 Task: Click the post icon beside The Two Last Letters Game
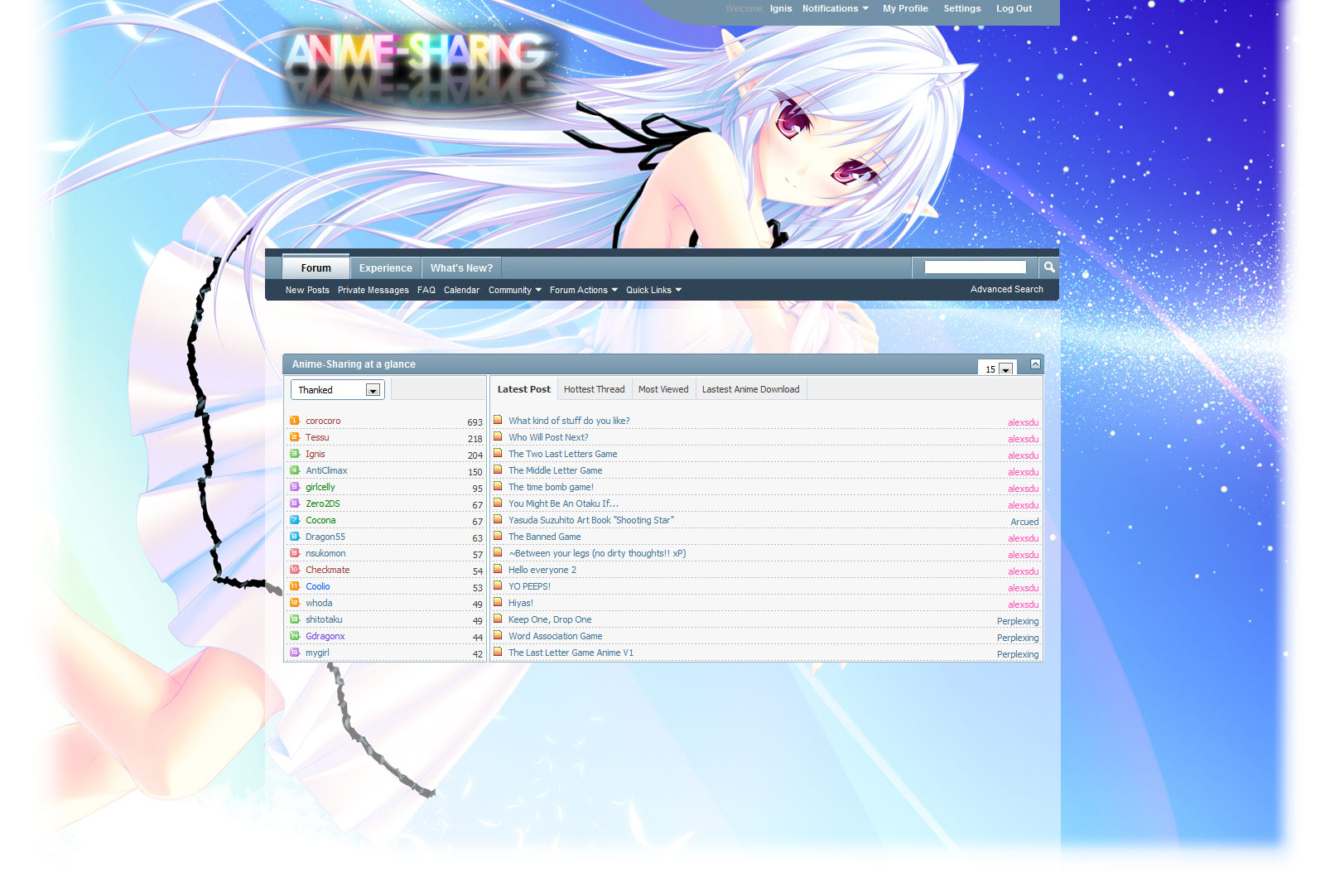coord(498,453)
